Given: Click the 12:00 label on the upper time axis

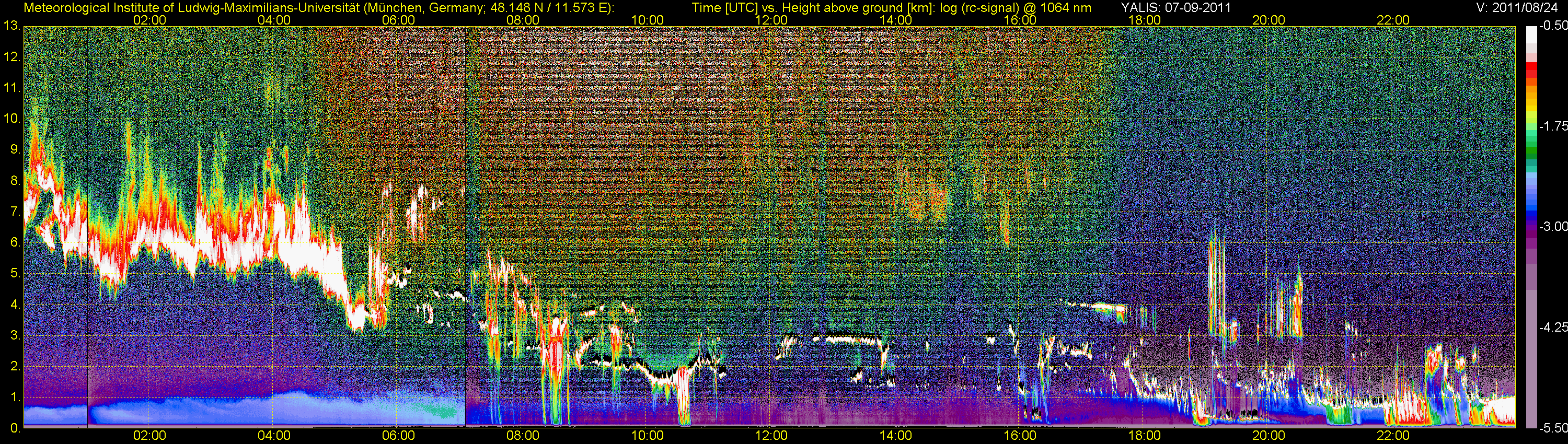Looking at the screenshot, I should (x=771, y=20).
